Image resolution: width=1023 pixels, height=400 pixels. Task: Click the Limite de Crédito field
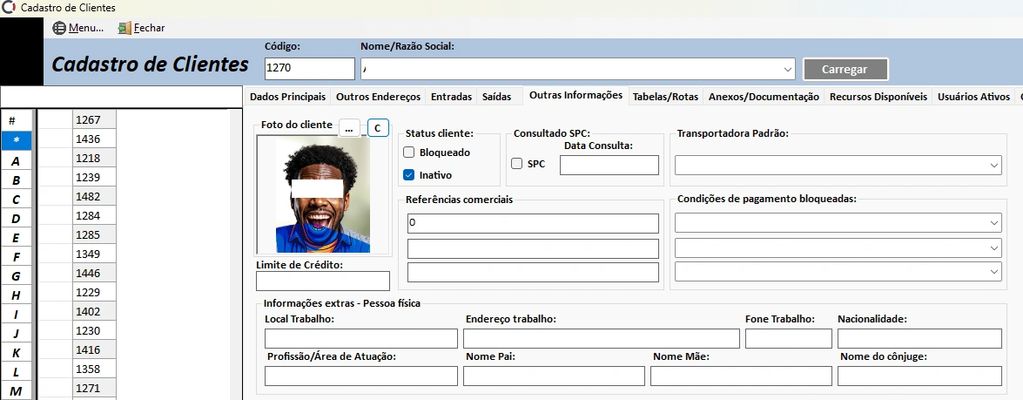322,281
